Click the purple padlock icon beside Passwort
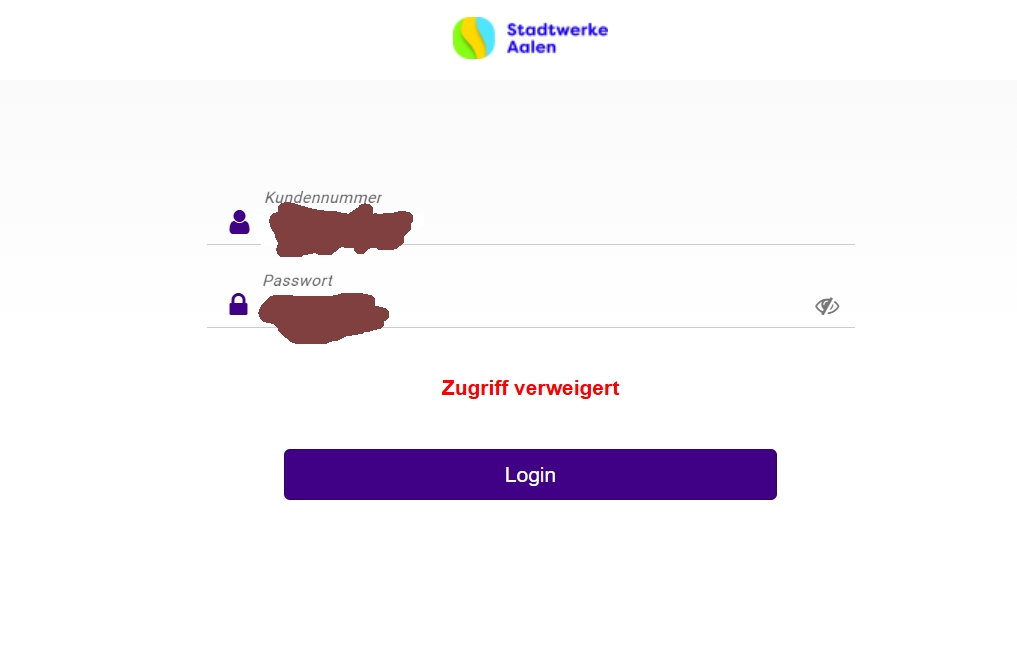 [x=239, y=304]
